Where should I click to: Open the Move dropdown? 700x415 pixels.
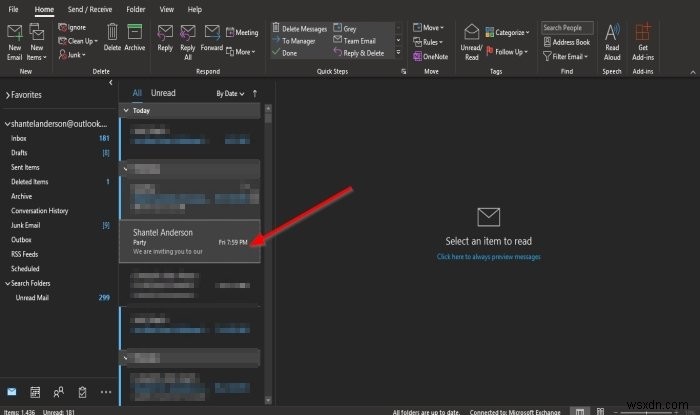pyautogui.click(x=428, y=28)
